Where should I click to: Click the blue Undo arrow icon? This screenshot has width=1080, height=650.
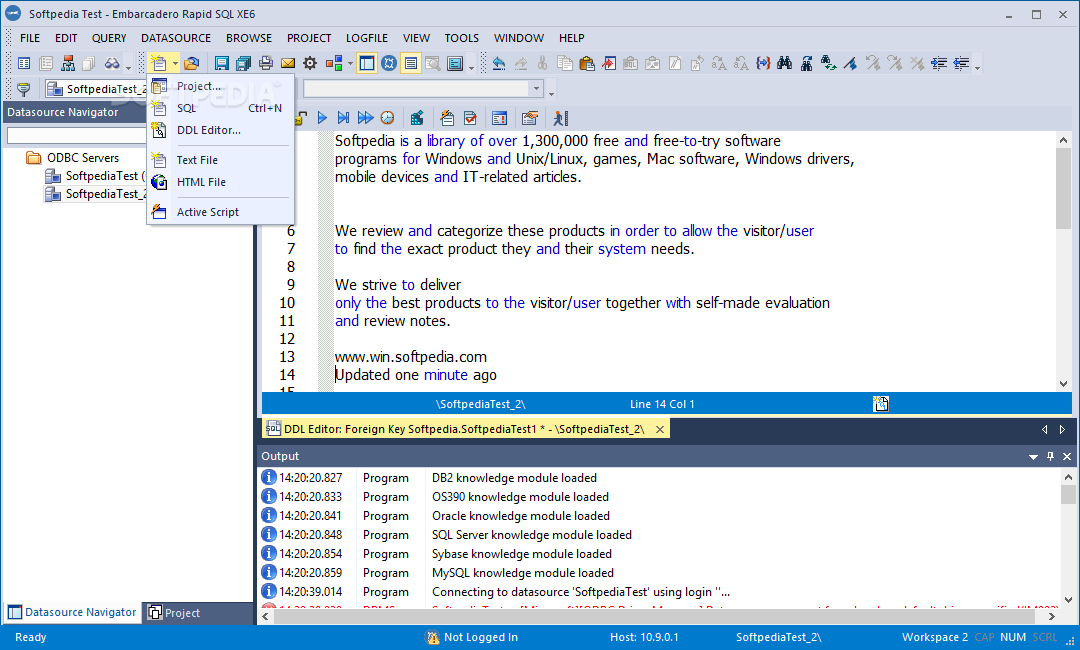coord(499,63)
